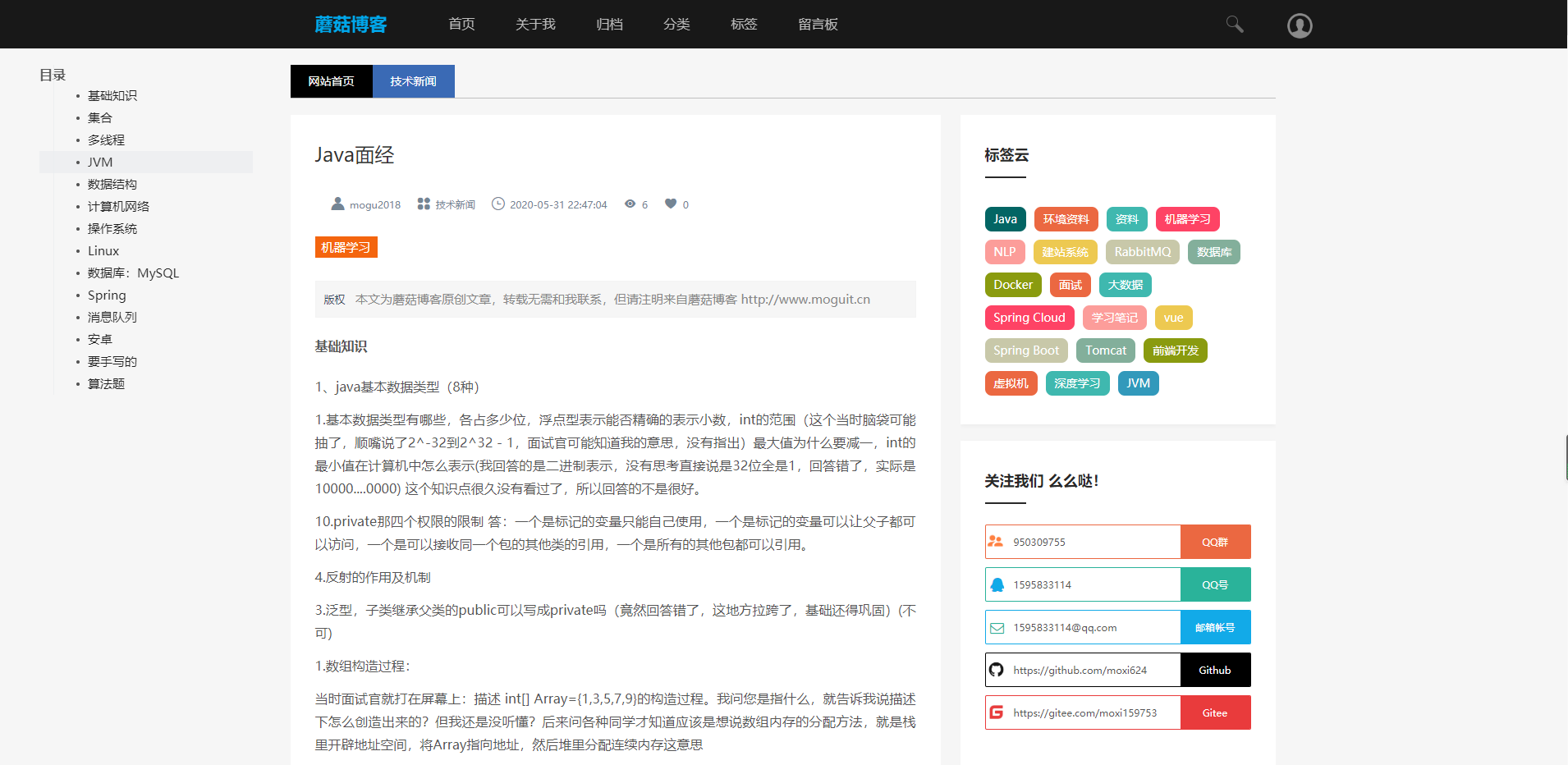This screenshot has height=765, width=1568.
Task: Like the article with the heart icon
Action: tap(671, 204)
